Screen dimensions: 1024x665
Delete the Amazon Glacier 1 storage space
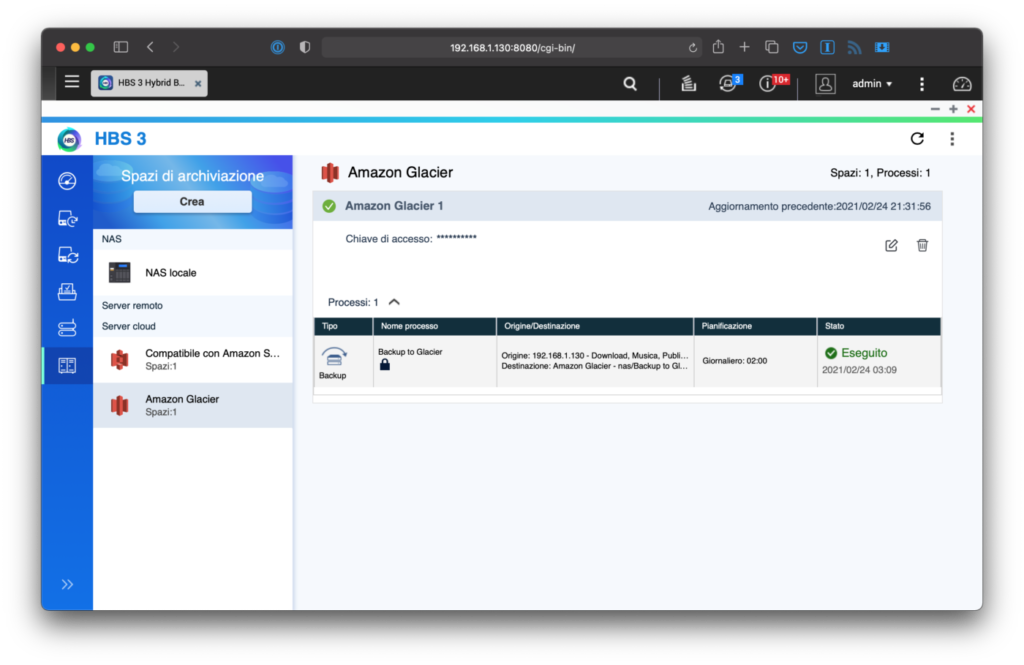922,246
